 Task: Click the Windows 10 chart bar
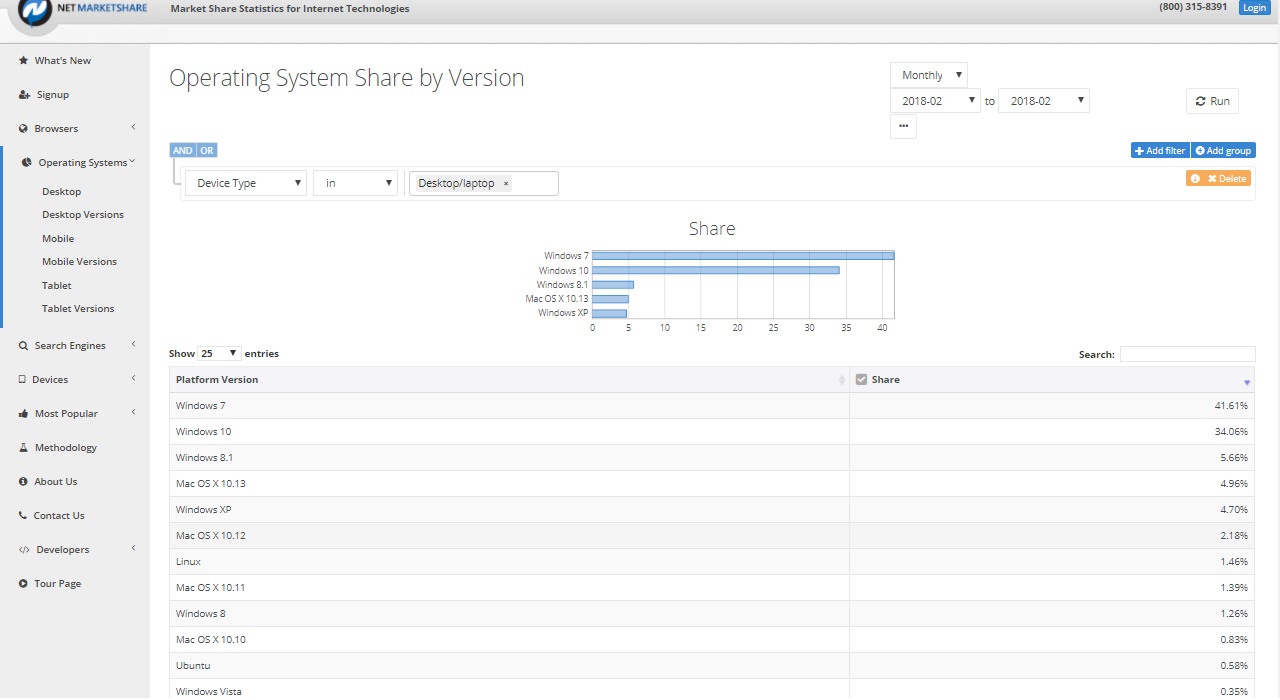[x=716, y=270]
